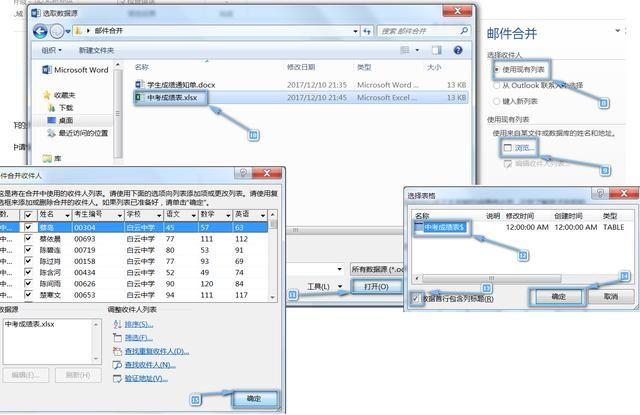640x415 pixels.
Task: Click 查找重复收件人 find duplicates link
Action: (x=156, y=351)
